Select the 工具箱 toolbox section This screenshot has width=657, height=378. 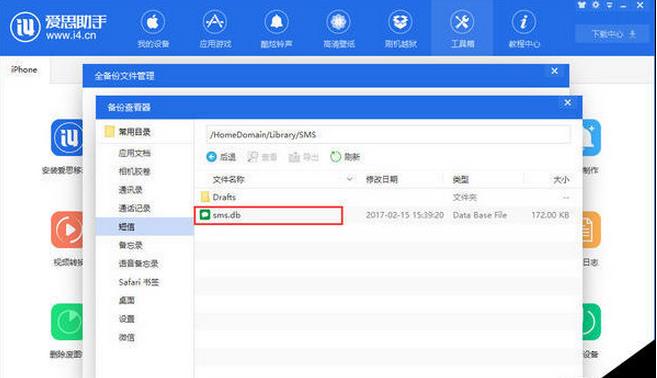click(x=462, y=28)
